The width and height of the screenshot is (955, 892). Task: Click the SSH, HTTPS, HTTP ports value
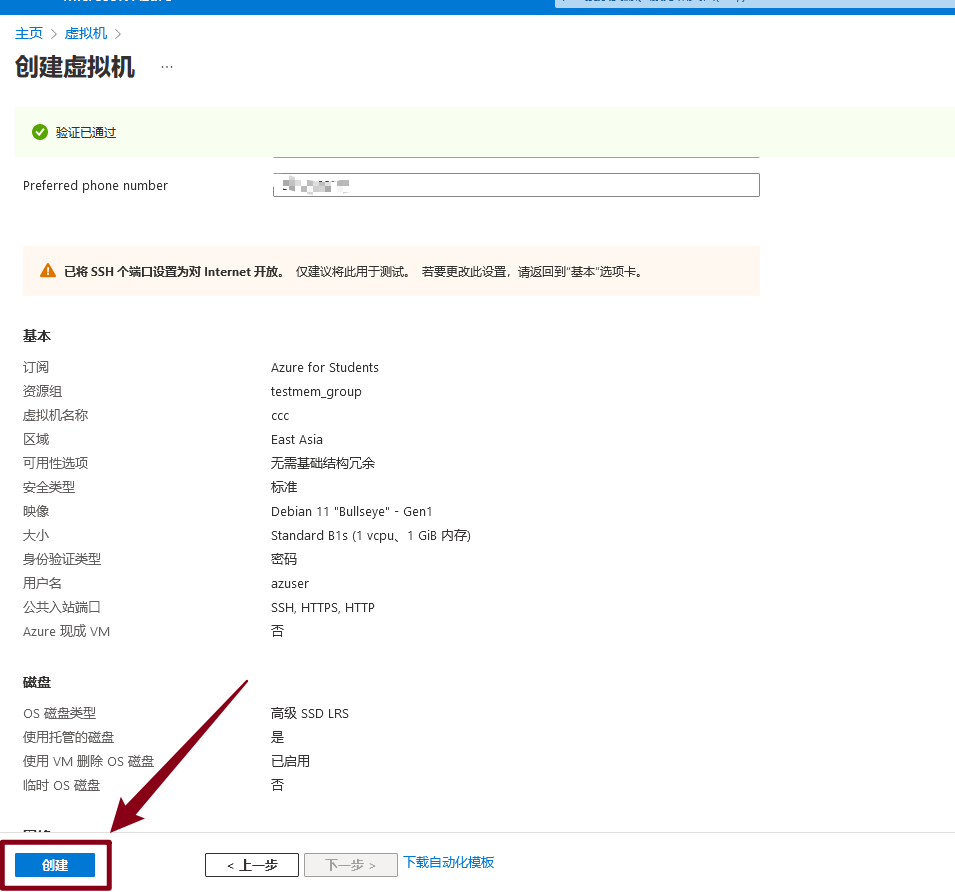322,607
